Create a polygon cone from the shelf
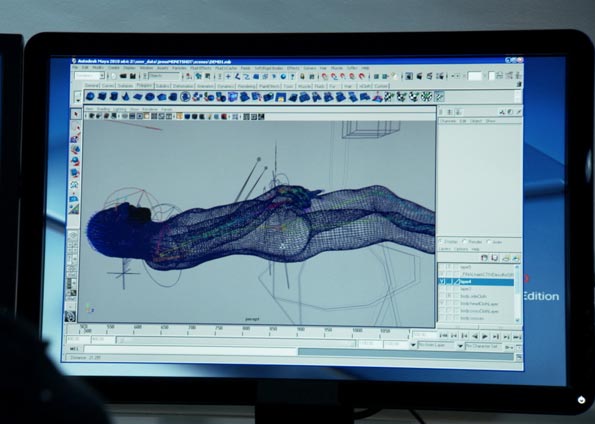The width and height of the screenshot is (595, 424). pyautogui.click(x=126, y=97)
